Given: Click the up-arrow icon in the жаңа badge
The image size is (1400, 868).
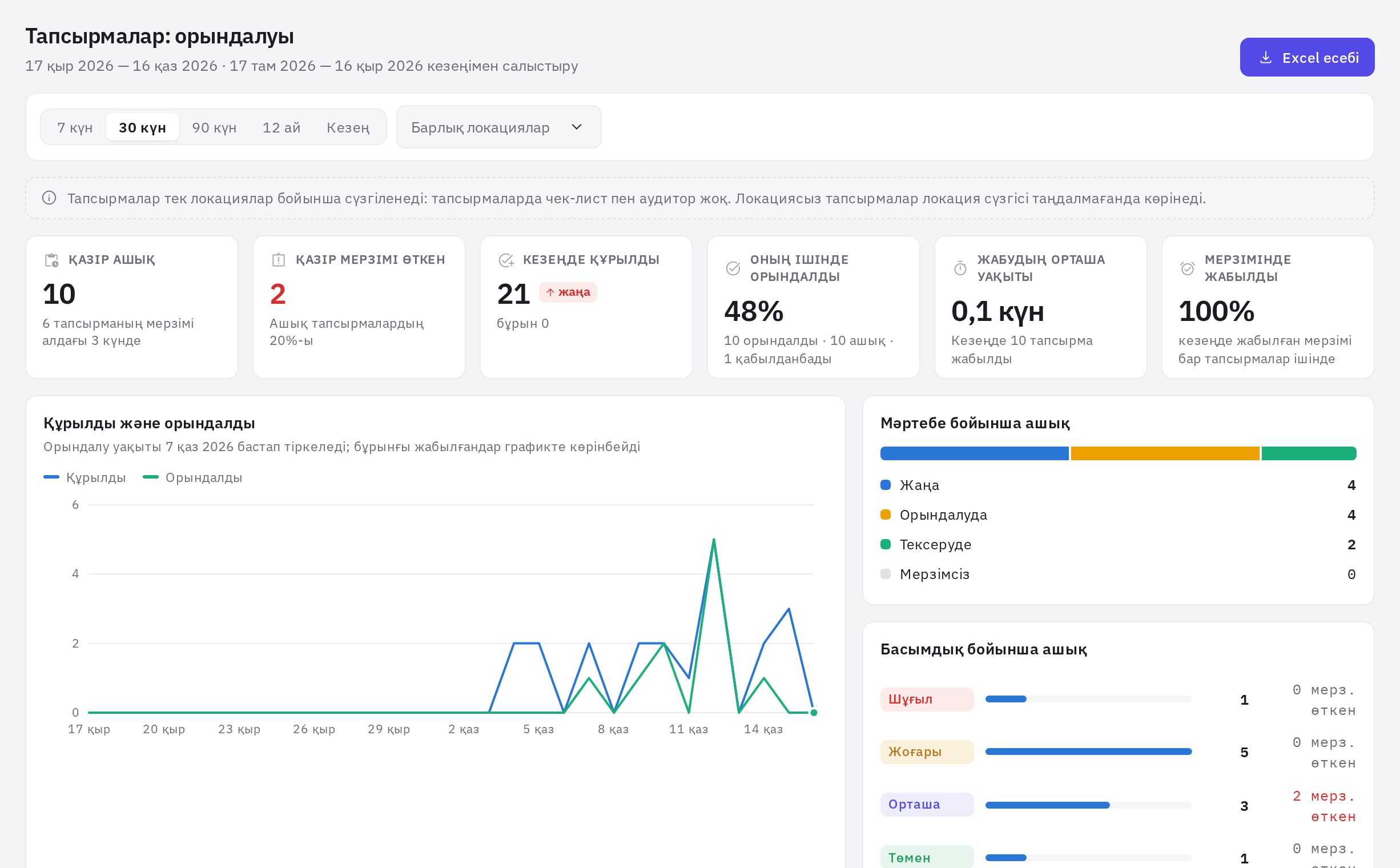Looking at the screenshot, I should [550, 292].
